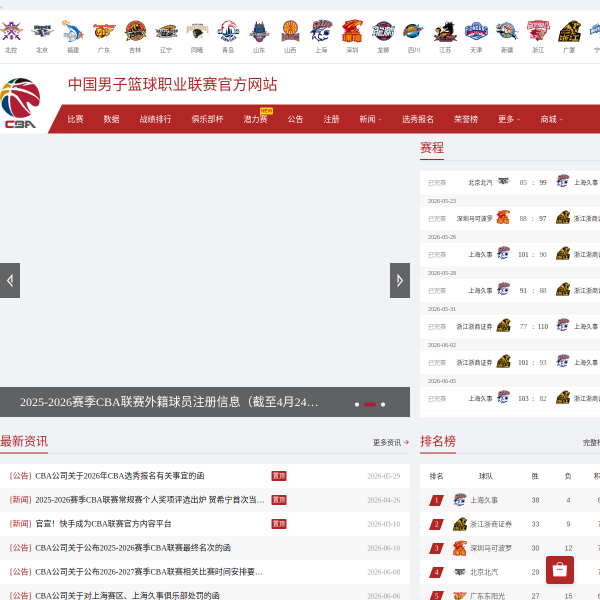Open the 更多资讯 link
The width and height of the screenshot is (600, 600).
point(387,442)
